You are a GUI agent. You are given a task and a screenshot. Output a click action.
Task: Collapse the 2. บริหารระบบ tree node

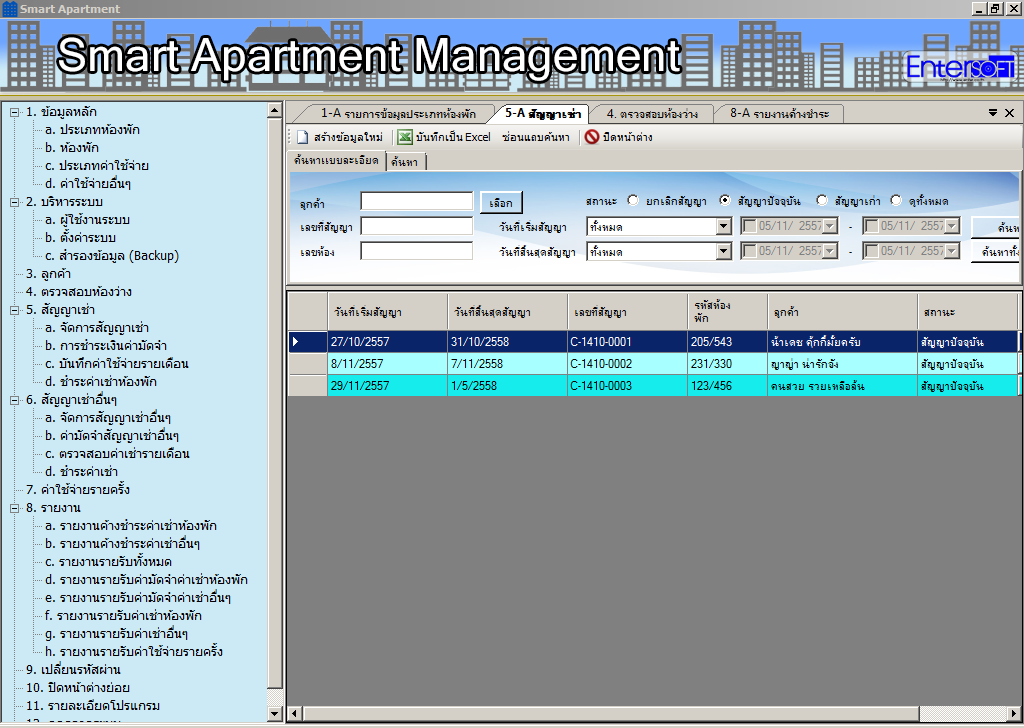14,202
